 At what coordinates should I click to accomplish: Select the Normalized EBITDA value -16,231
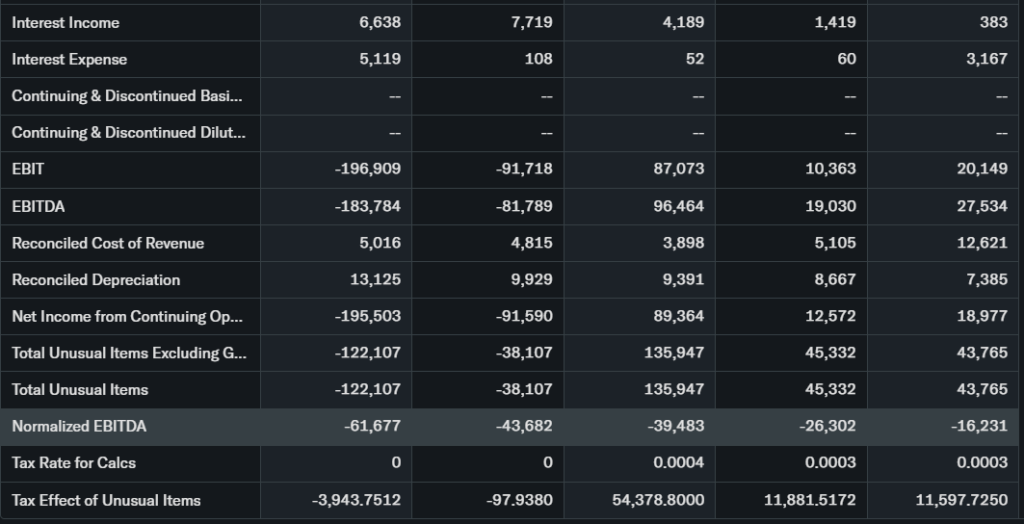983,426
